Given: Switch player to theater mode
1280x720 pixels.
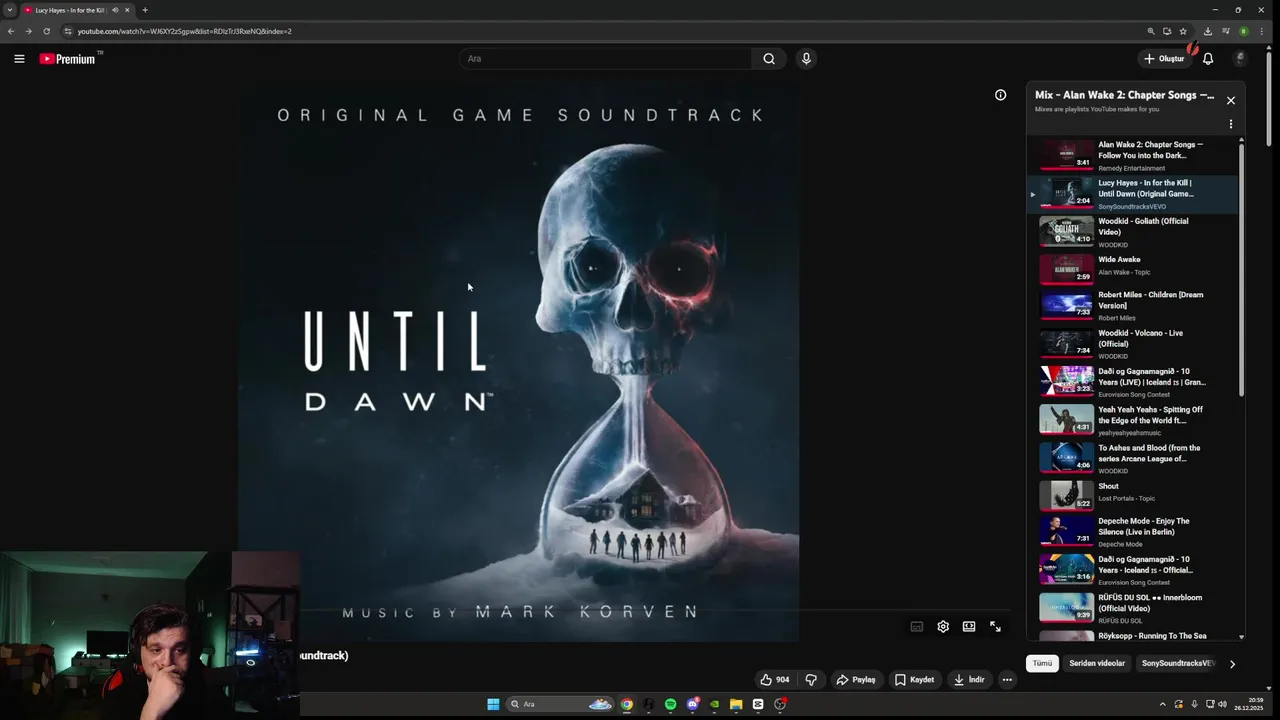Looking at the screenshot, I should 969,627.
